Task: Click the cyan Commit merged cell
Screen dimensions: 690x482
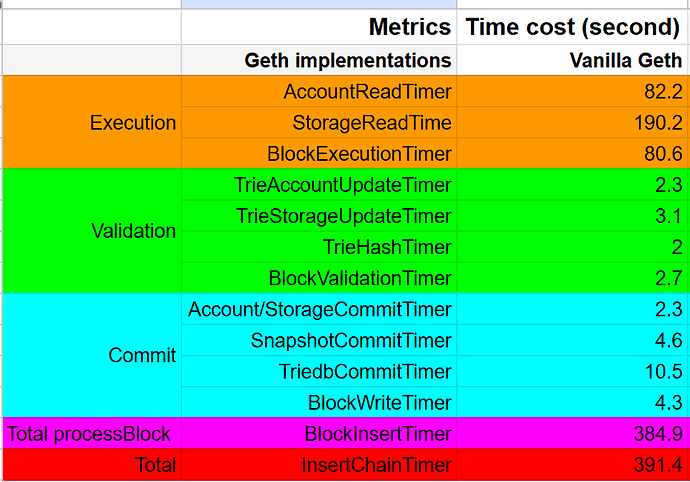Action: pyautogui.click(x=92, y=355)
